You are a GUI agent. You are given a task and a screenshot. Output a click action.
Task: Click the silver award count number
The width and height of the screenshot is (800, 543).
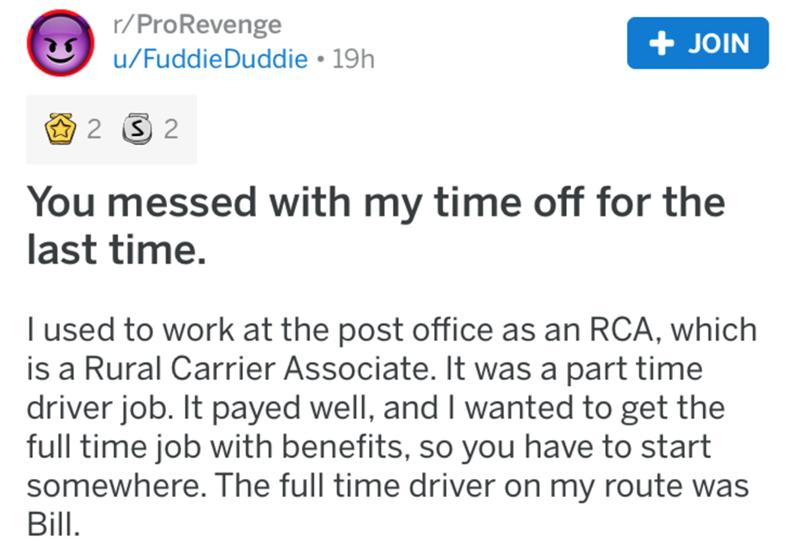coord(169,129)
